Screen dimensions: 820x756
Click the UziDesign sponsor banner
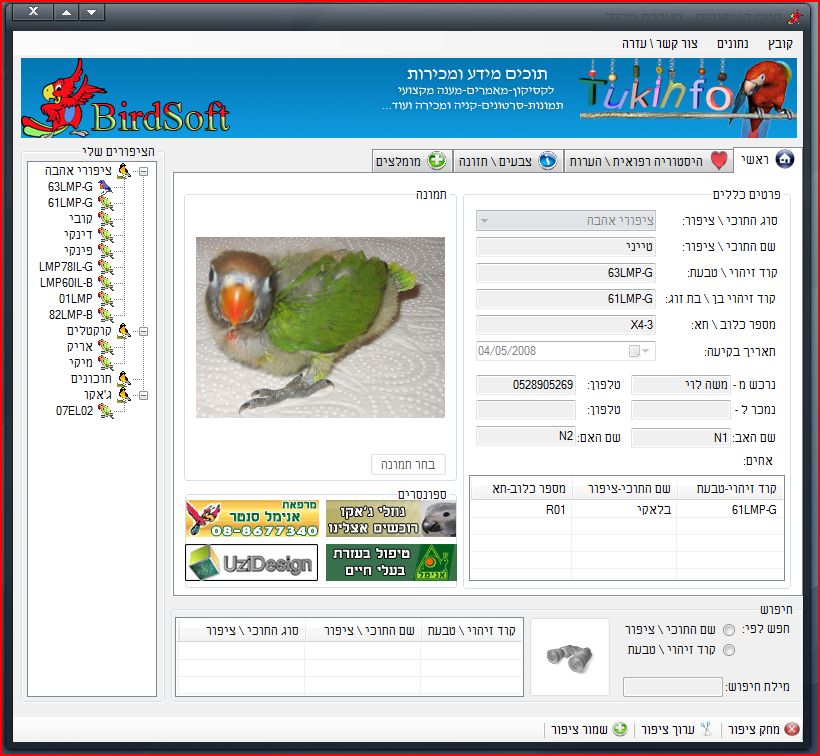pyautogui.click(x=252, y=562)
